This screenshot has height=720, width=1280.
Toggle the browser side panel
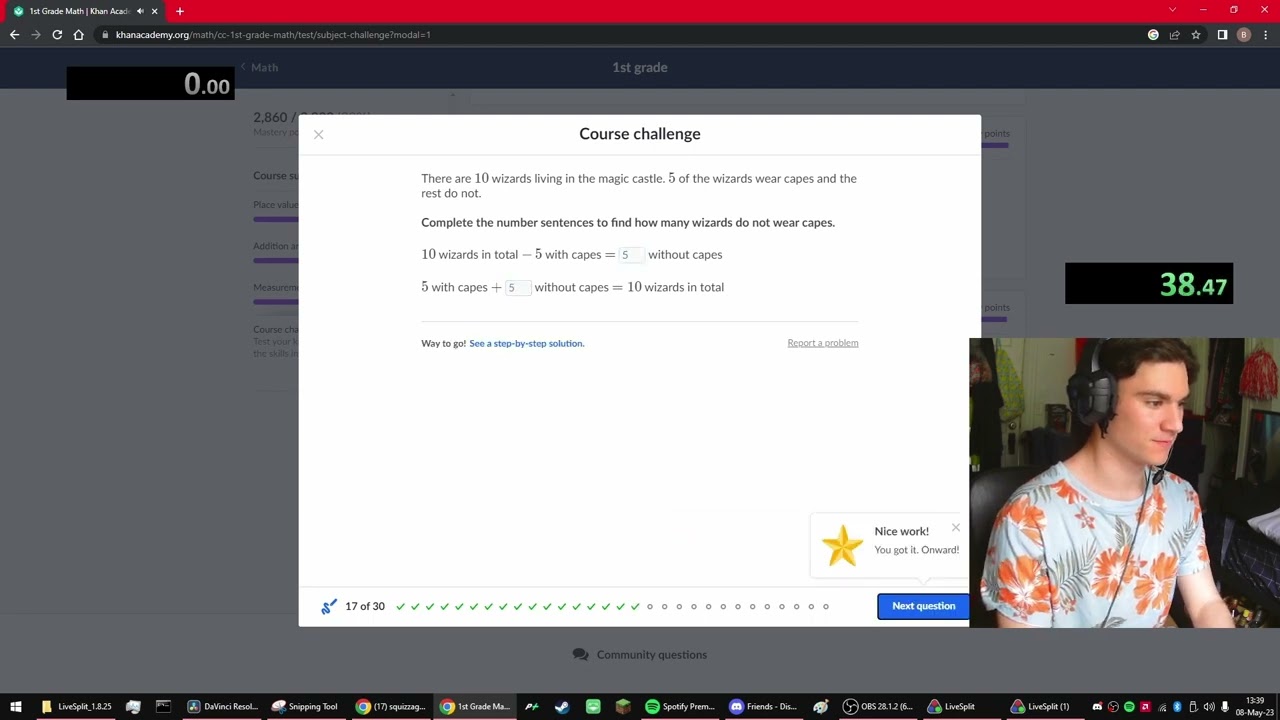click(1222, 35)
